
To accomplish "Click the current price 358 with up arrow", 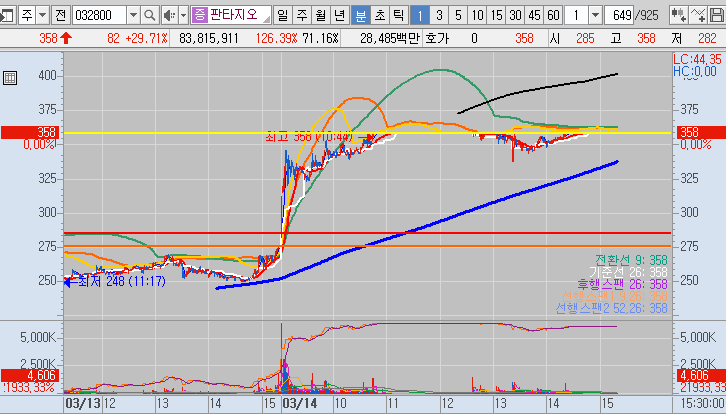I will 56,38.
